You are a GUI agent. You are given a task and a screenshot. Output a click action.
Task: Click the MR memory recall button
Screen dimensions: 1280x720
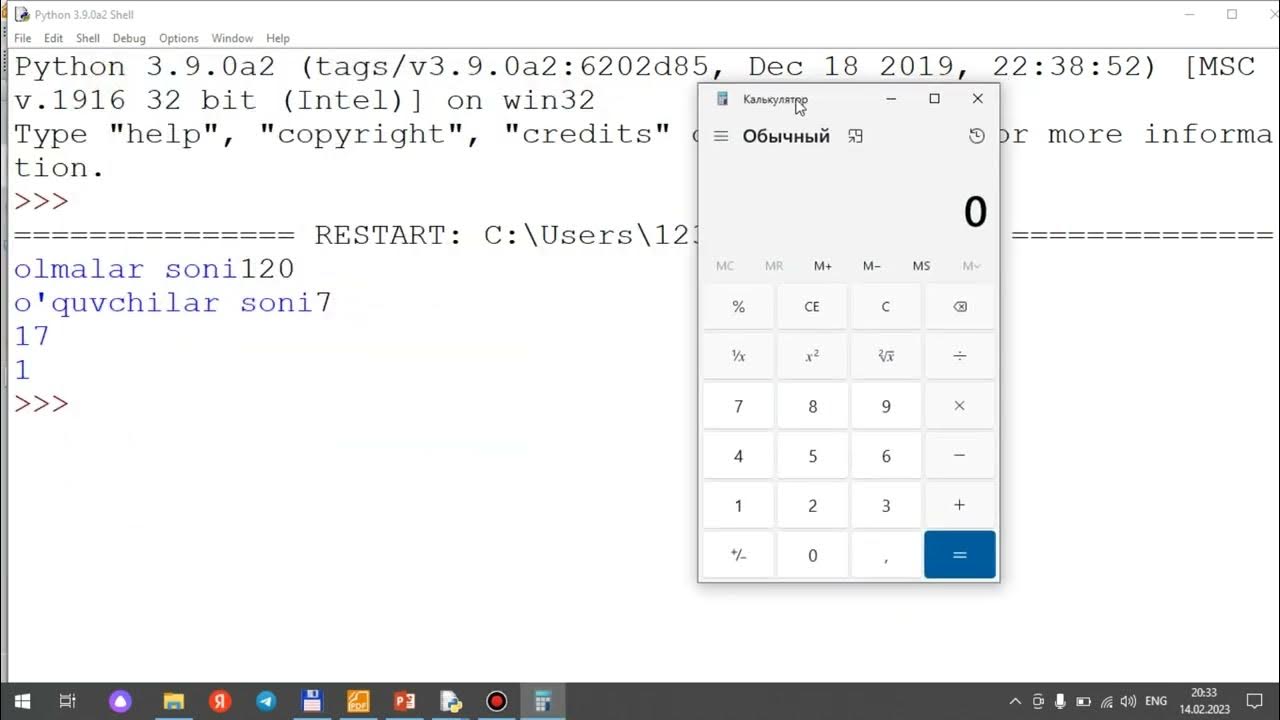tap(774, 266)
